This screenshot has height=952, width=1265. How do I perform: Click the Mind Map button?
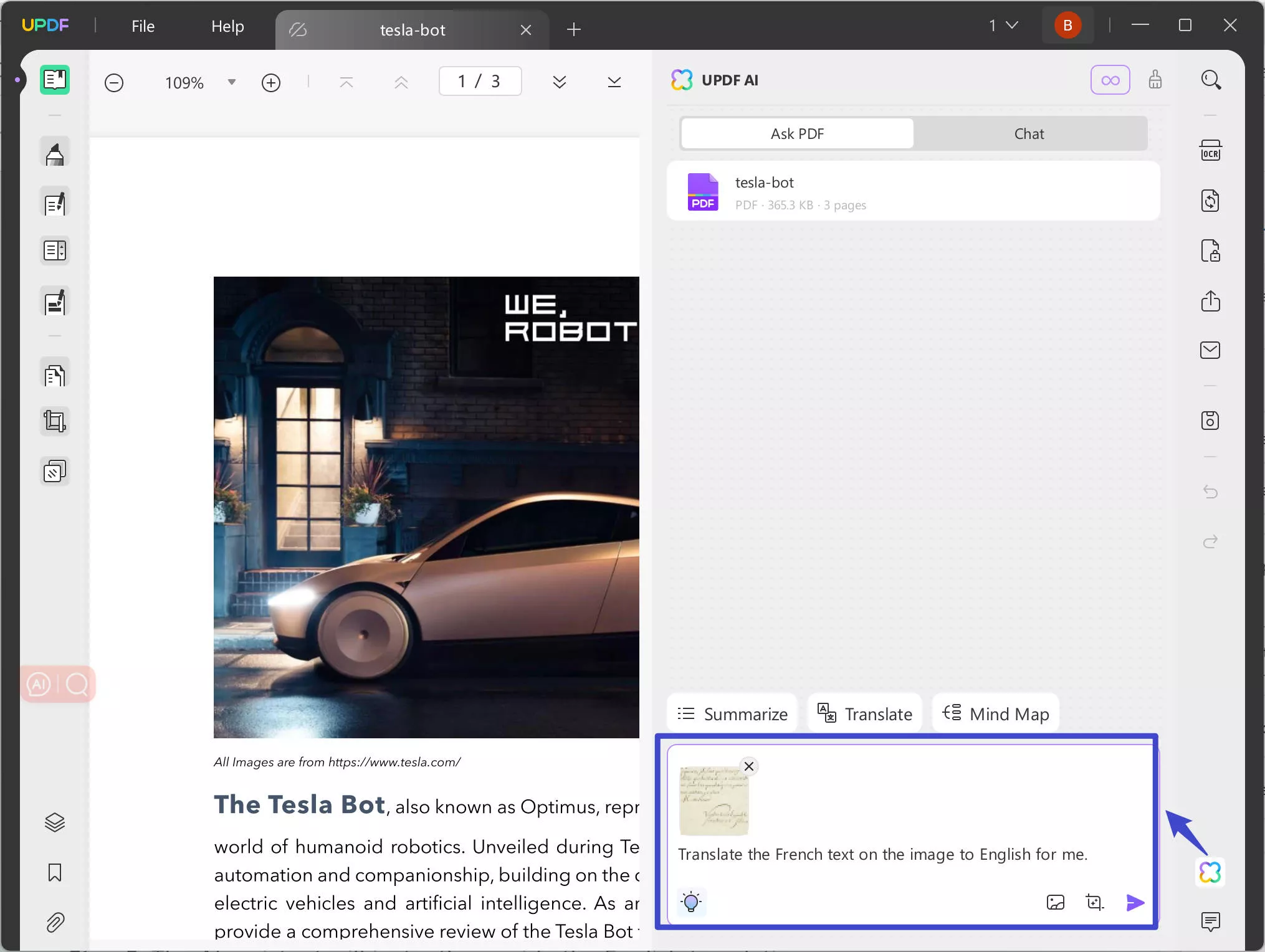coord(995,714)
